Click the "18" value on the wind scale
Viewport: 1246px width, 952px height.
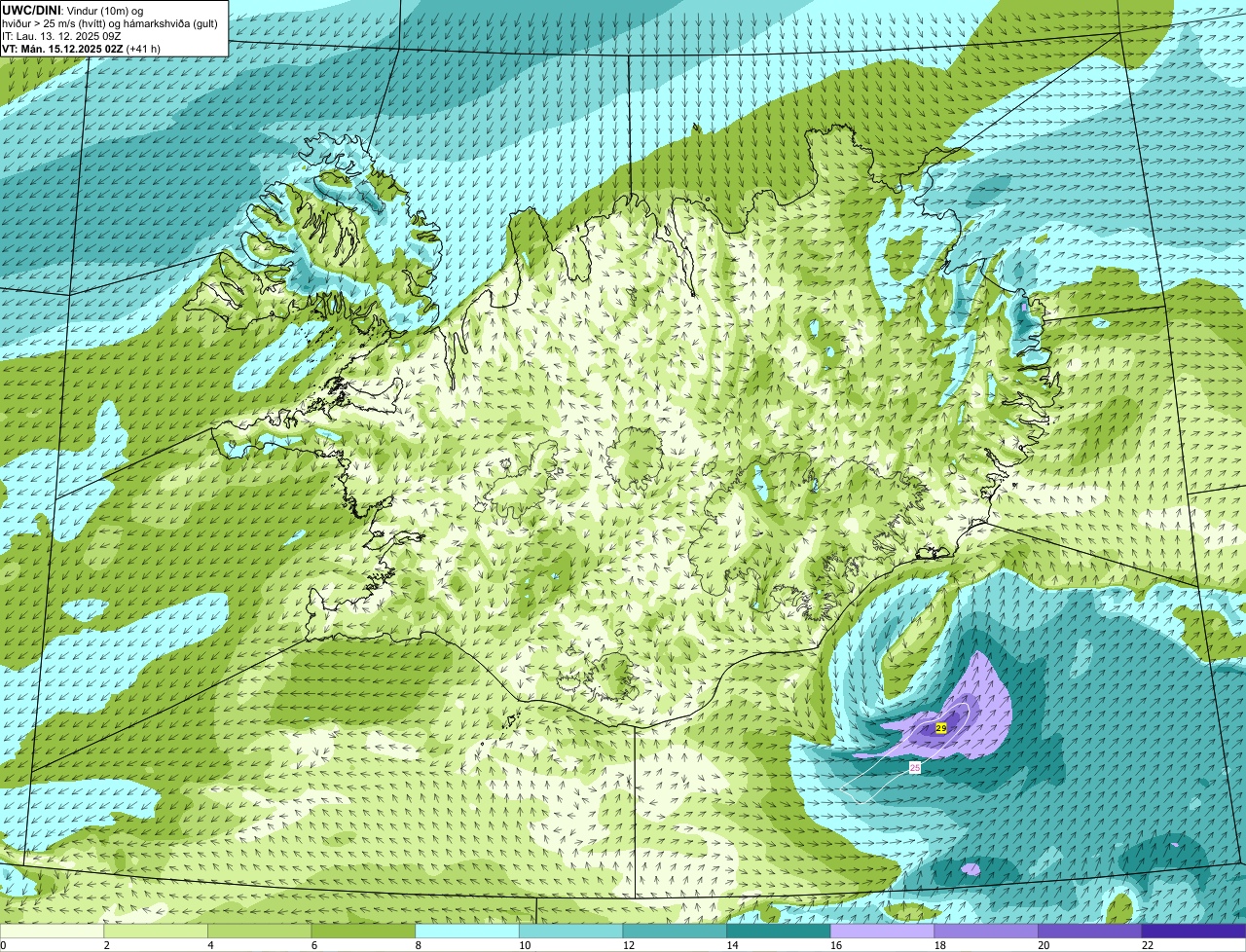940,945
